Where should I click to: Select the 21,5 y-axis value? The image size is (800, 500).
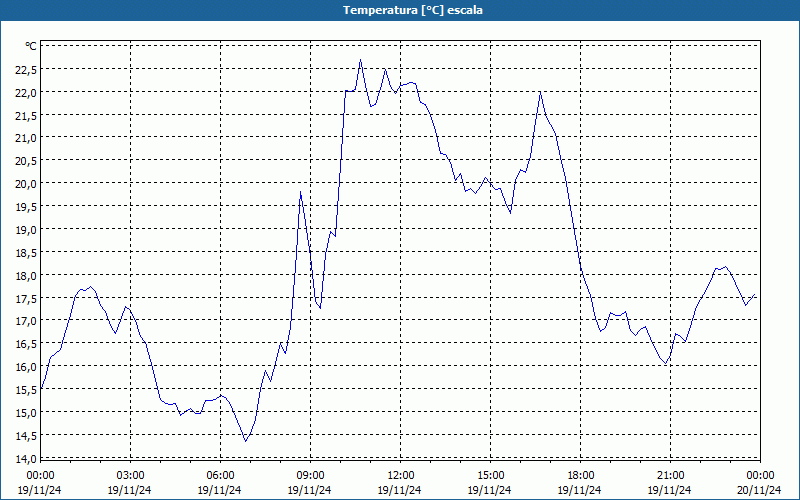pyautogui.click(x=26, y=116)
